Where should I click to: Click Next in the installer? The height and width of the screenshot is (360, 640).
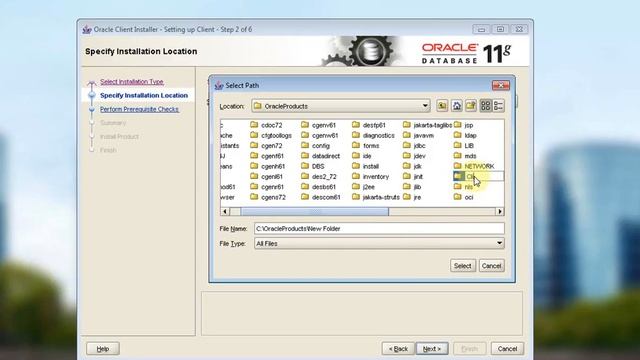pyautogui.click(x=432, y=349)
